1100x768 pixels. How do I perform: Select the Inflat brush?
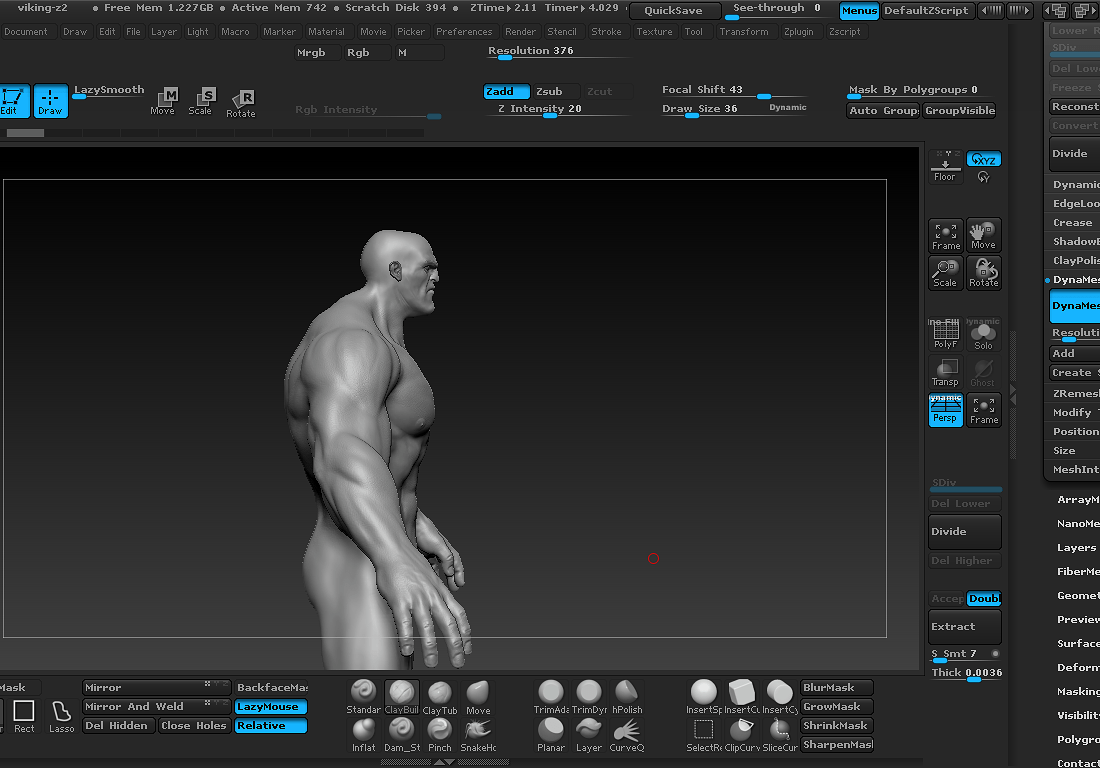point(363,735)
